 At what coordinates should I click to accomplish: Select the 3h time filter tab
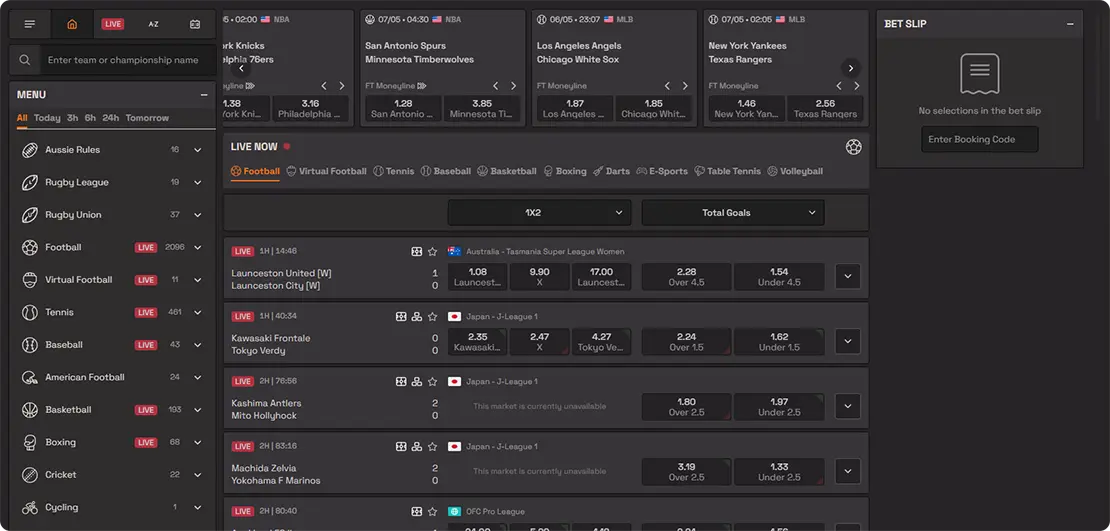point(73,118)
